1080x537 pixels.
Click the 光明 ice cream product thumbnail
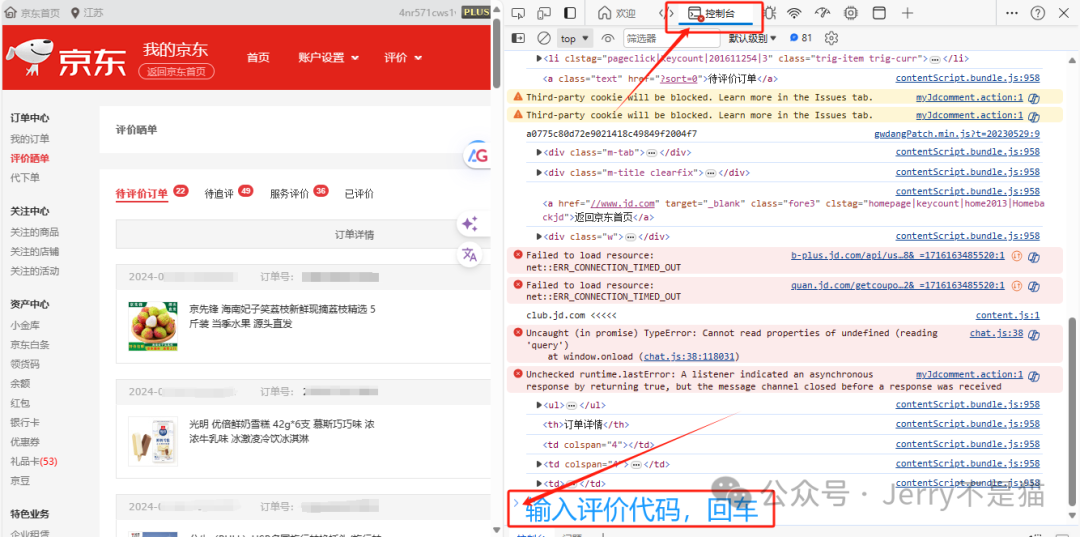click(x=153, y=441)
